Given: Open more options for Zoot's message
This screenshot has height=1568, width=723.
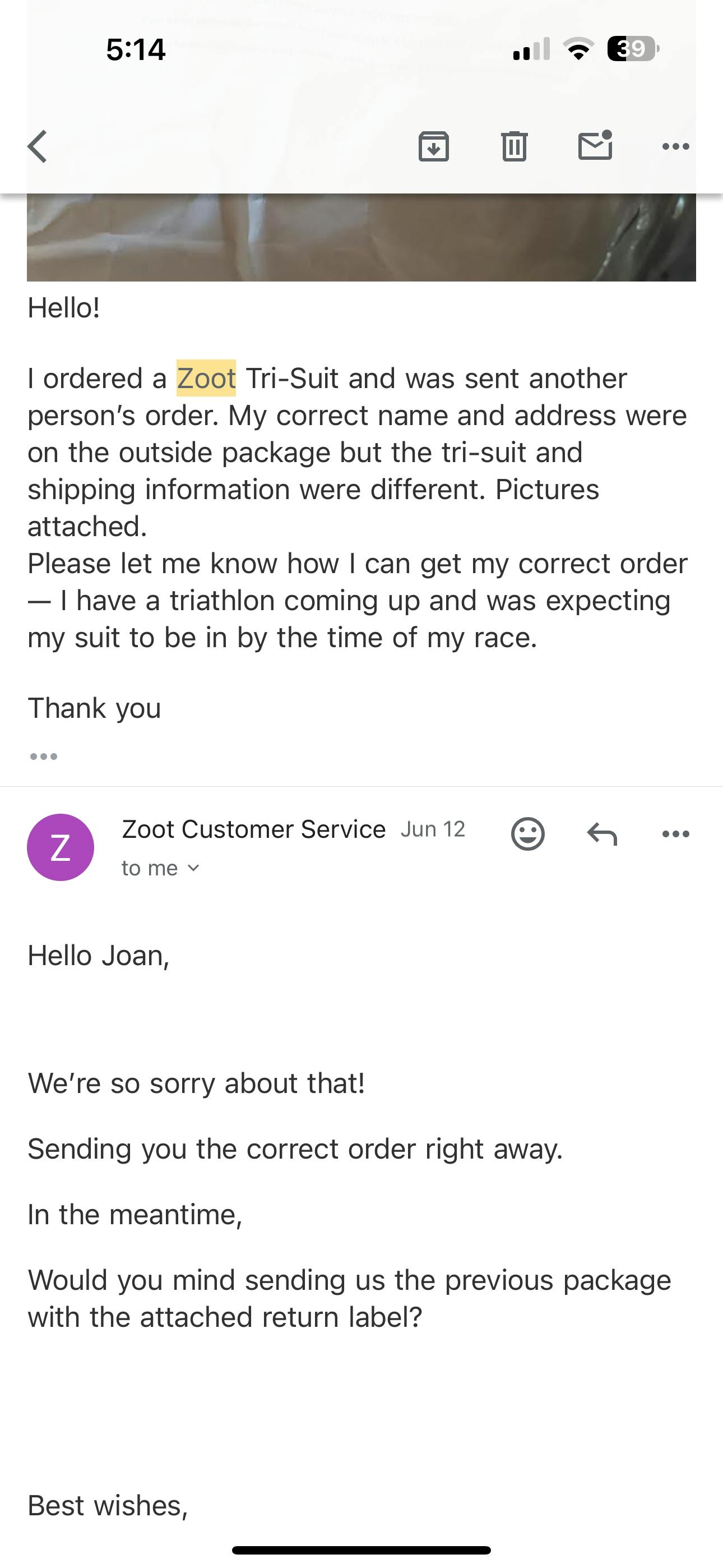Looking at the screenshot, I should 675,834.
